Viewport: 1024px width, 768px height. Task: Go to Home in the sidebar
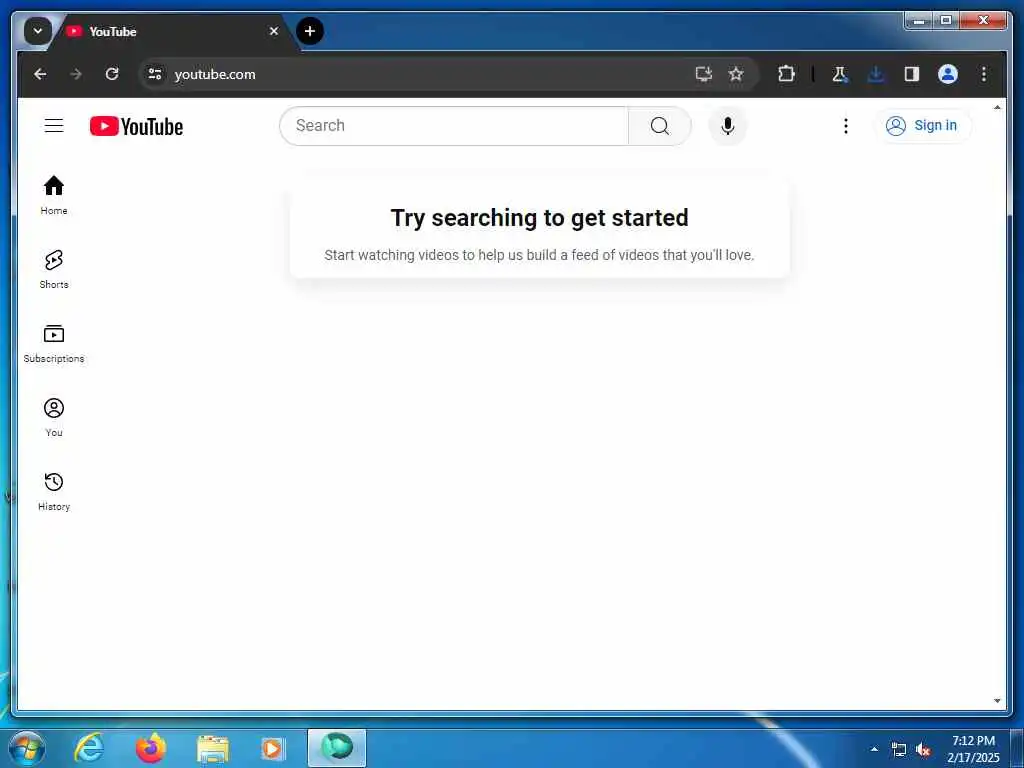click(54, 195)
